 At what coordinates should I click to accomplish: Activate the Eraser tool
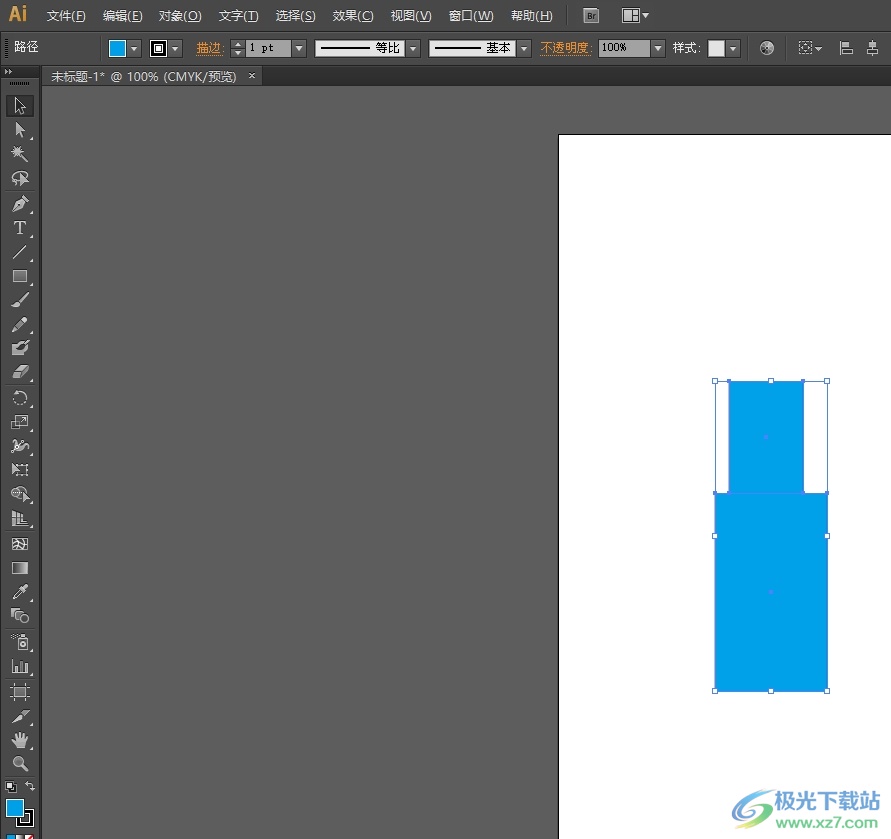coord(19,372)
